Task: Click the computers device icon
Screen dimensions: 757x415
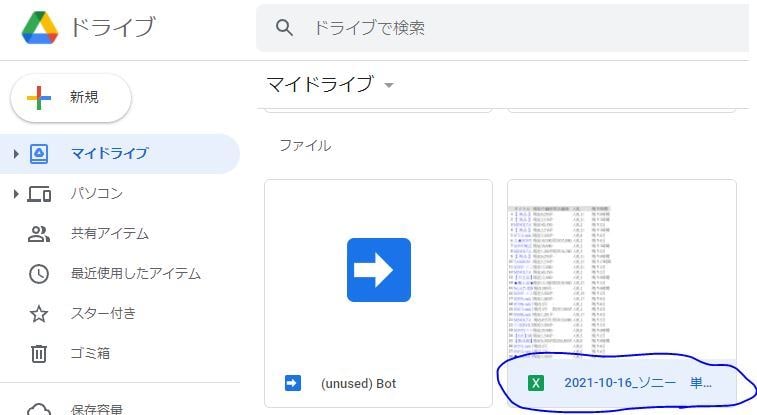Action: pyautogui.click(x=39, y=194)
